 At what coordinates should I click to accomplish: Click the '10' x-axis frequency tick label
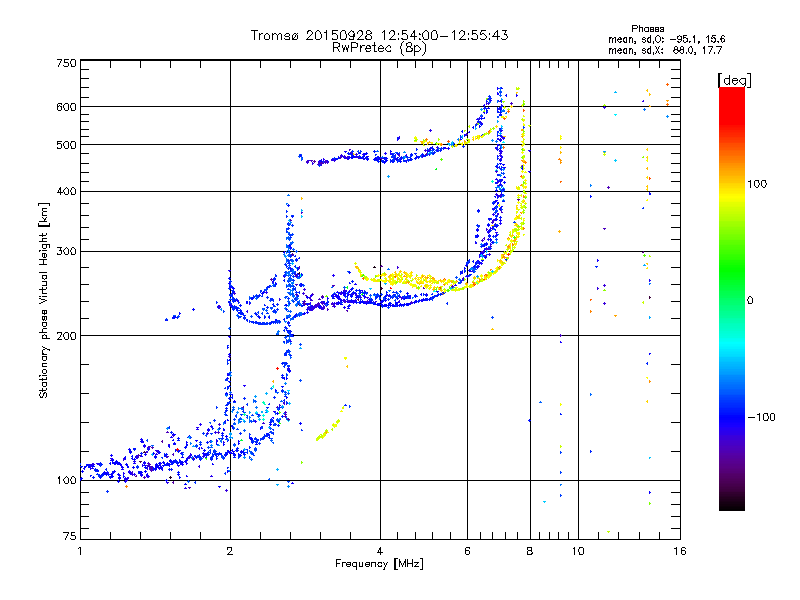click(578, 551)
